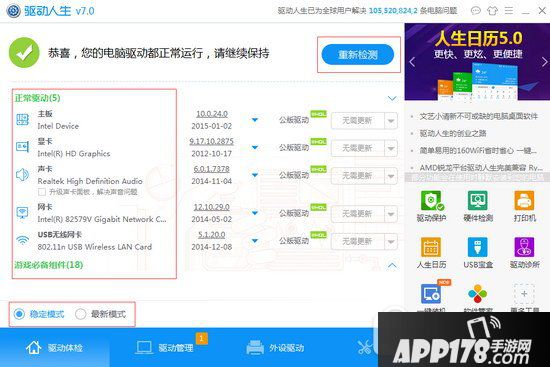
Task: Open 无需更新 dropdown for 网卡
Action: tap(391, 214)
